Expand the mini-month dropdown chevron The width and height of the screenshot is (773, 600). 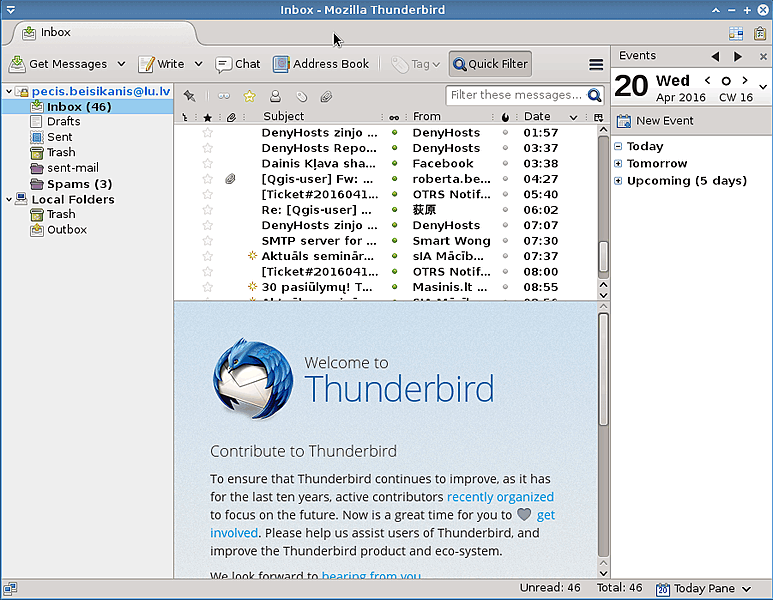pos(763,87)
